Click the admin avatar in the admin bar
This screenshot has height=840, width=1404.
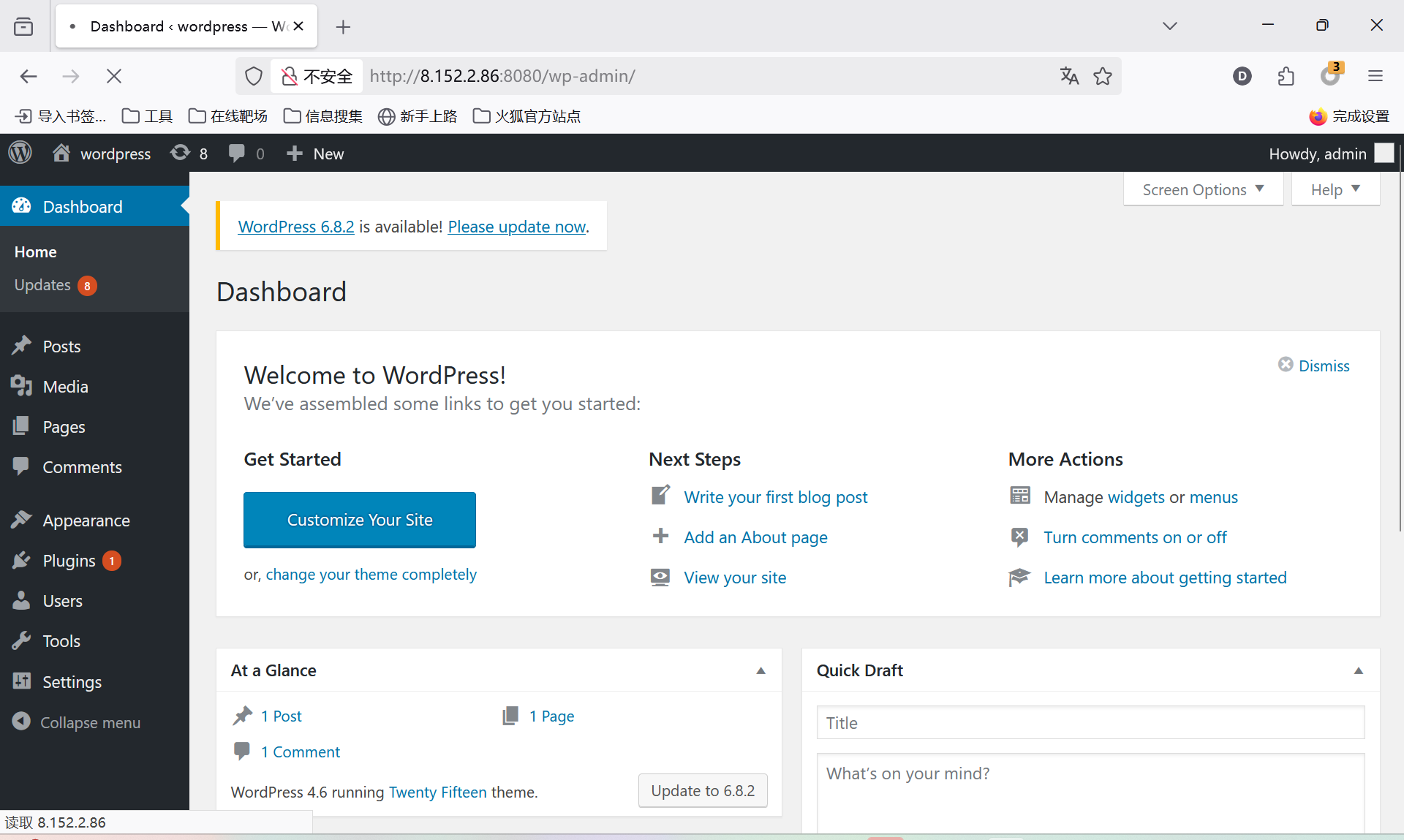(1384, 153)
